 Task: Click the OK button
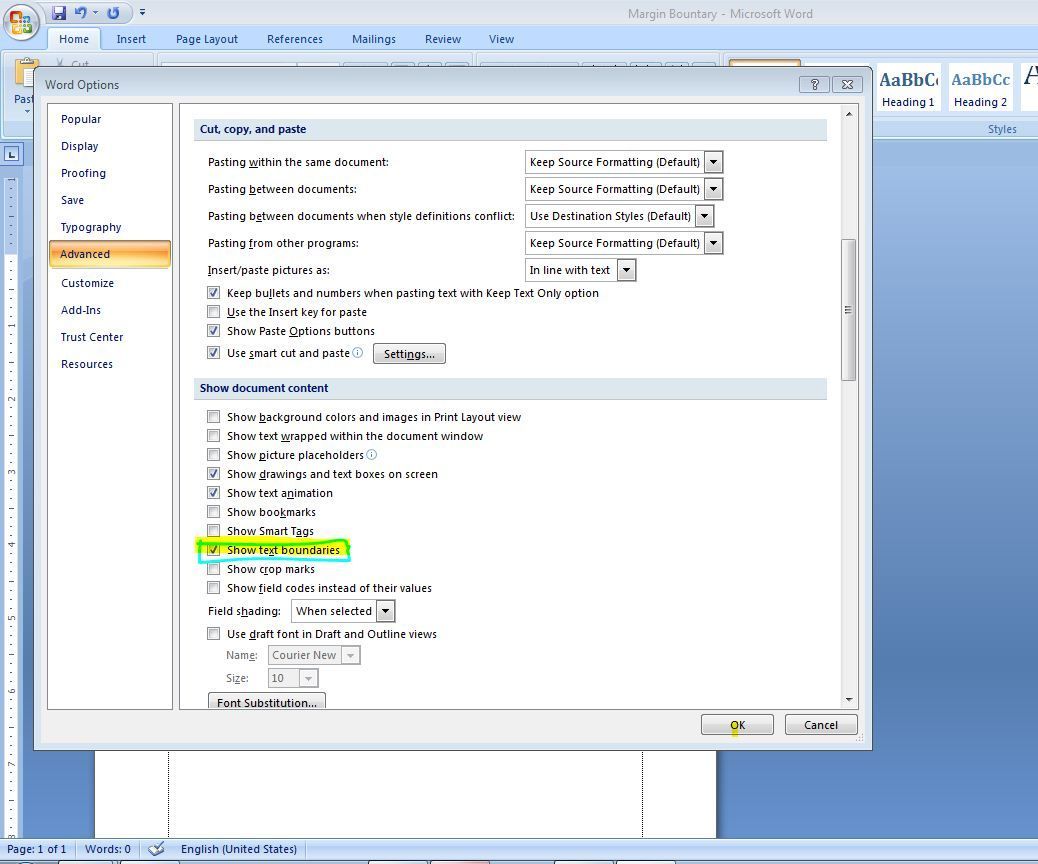(737, 724)
